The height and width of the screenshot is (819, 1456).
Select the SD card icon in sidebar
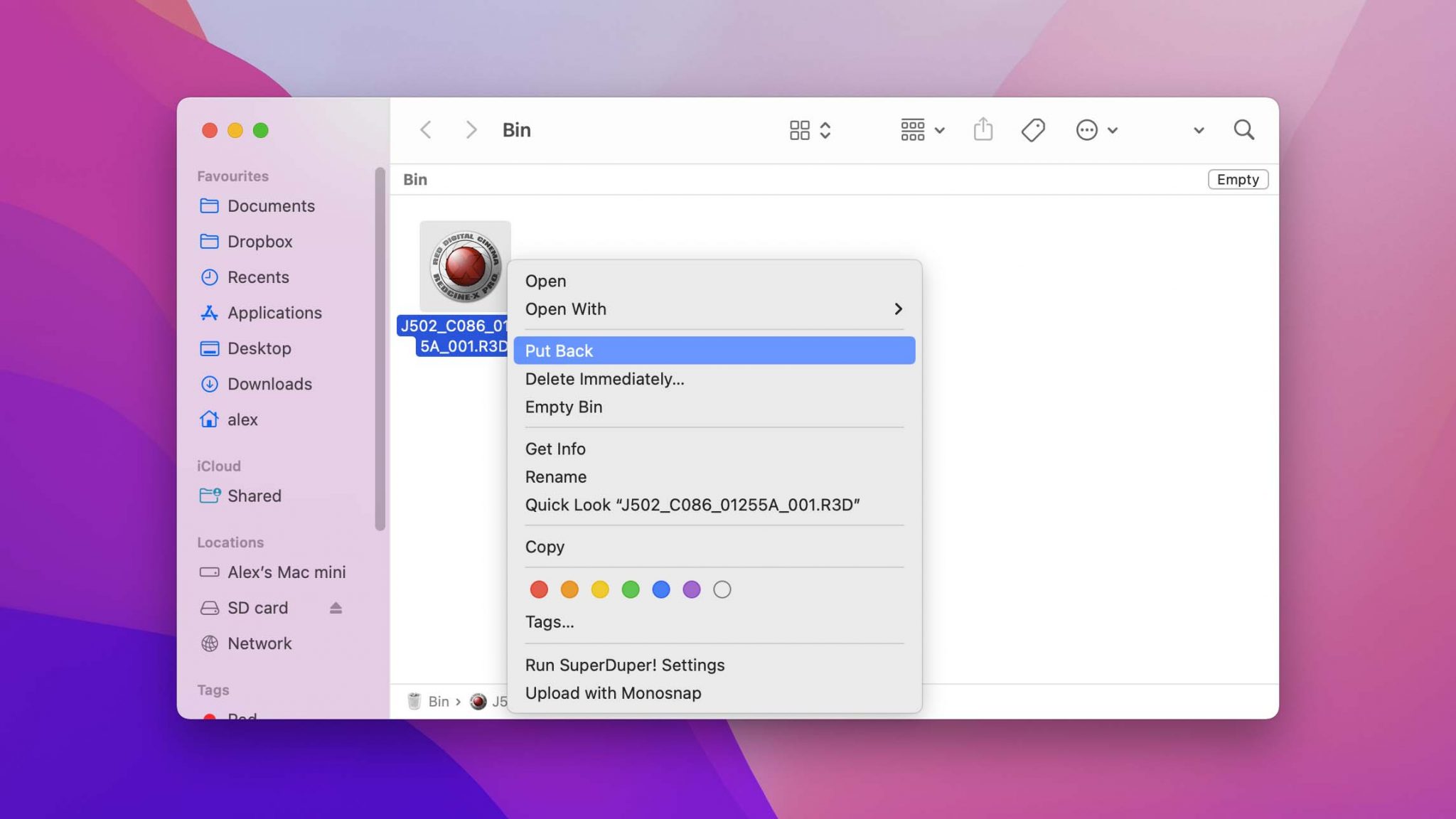coord(209,607)
